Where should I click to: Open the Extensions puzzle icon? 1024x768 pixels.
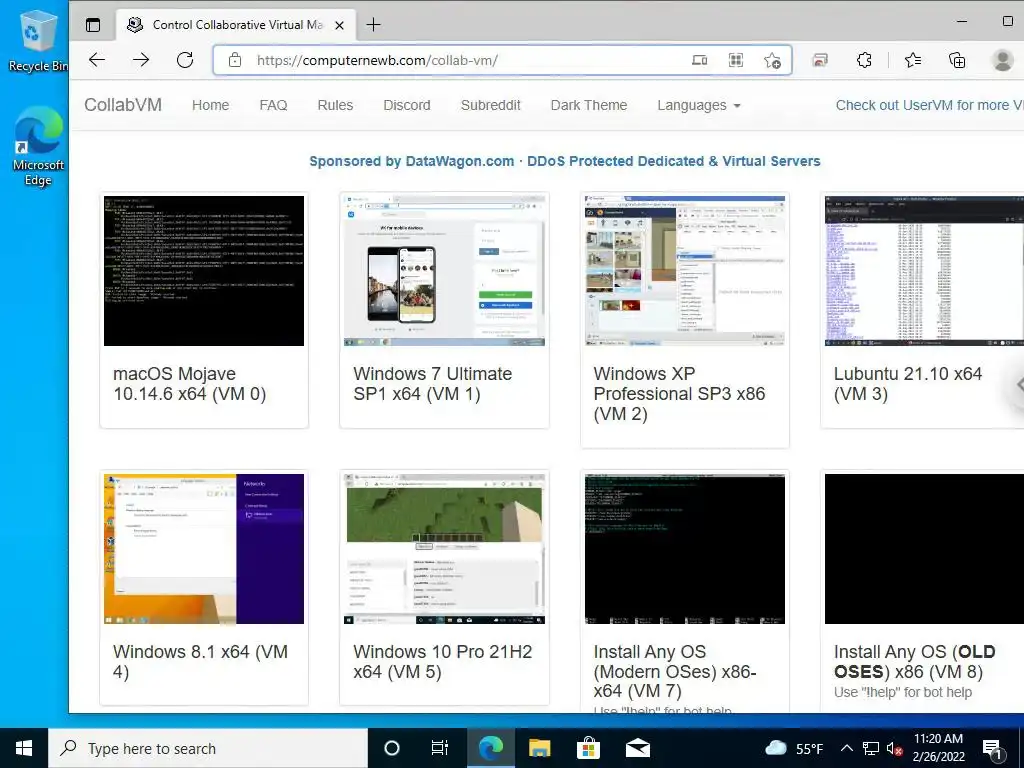(864, 60)
